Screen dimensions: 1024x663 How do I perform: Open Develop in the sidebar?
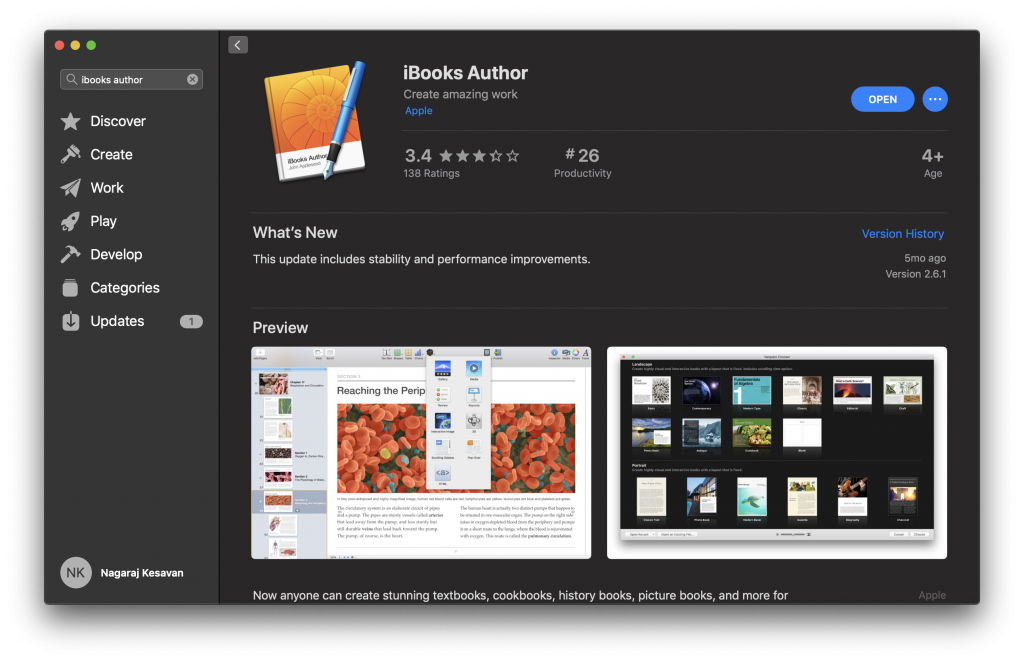pyautogui.click(x=116, y=255)
